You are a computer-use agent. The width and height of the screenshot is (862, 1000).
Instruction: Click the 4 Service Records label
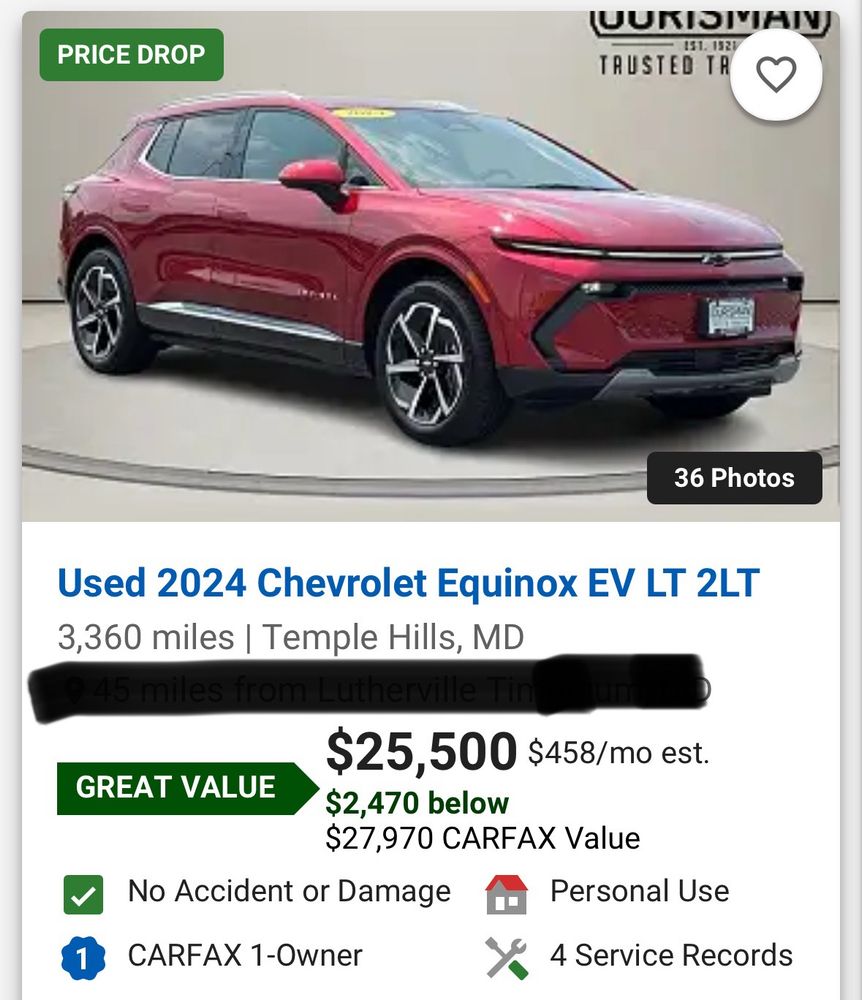click(671, 955)
